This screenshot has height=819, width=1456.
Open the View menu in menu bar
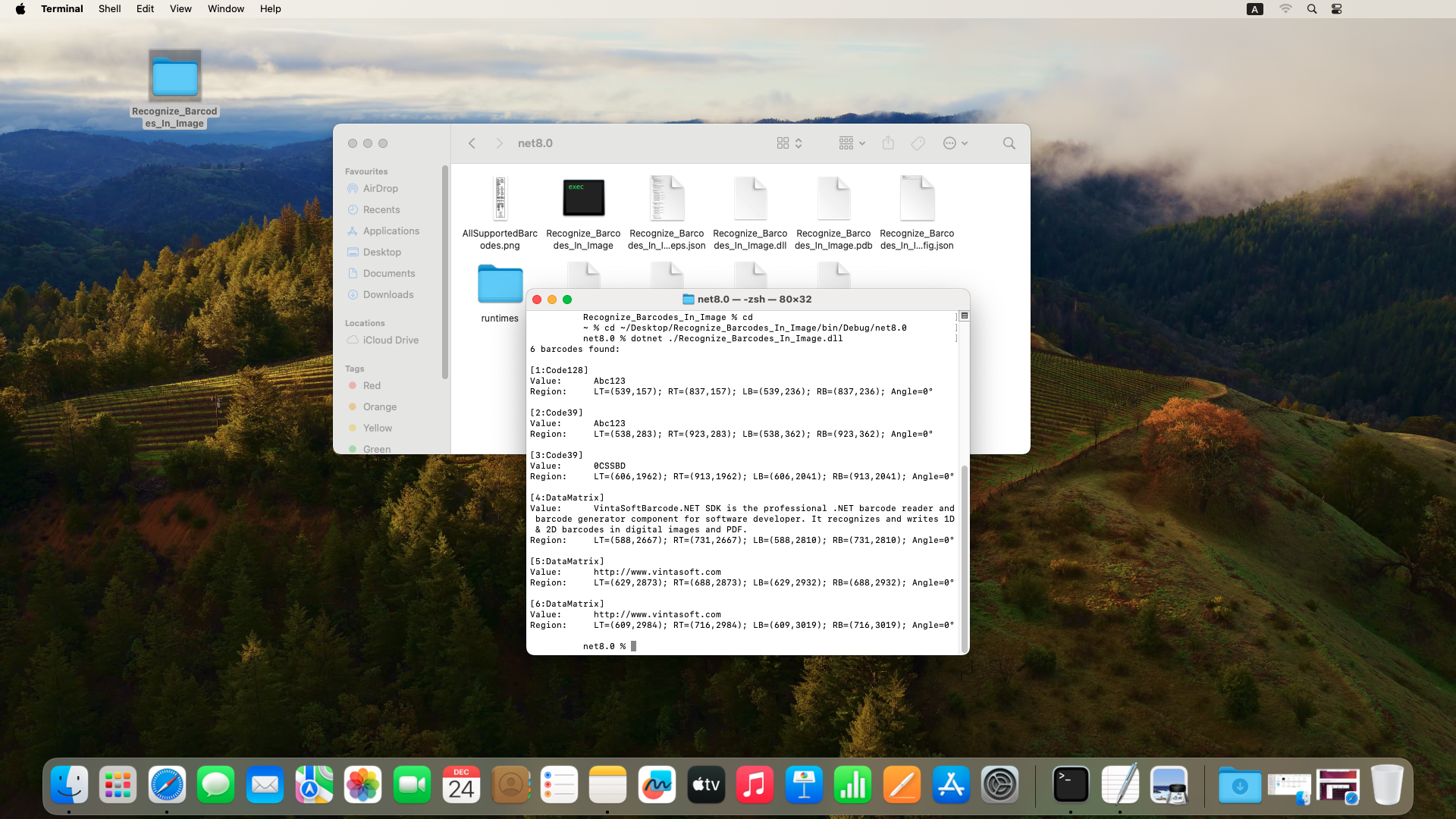point(180,9)
